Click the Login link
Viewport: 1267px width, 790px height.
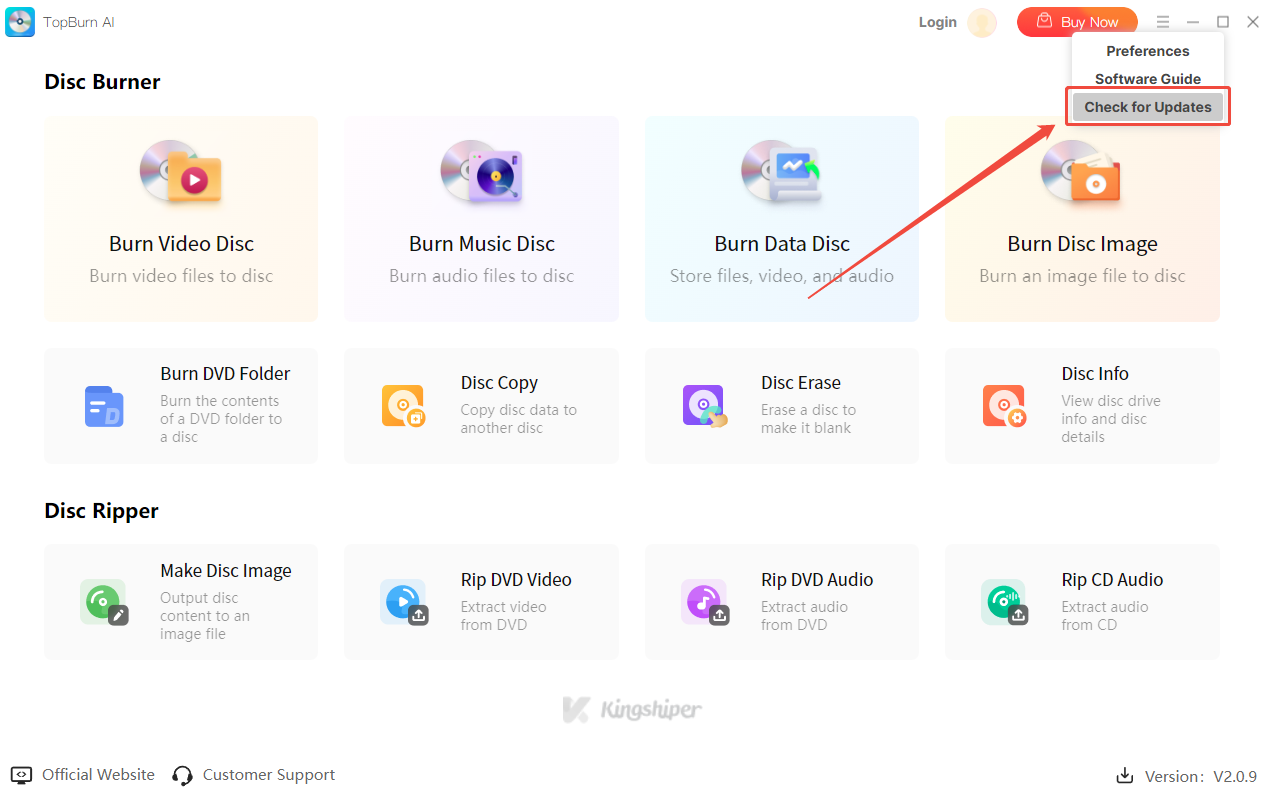pyautogui.click(x=937, y=22)
